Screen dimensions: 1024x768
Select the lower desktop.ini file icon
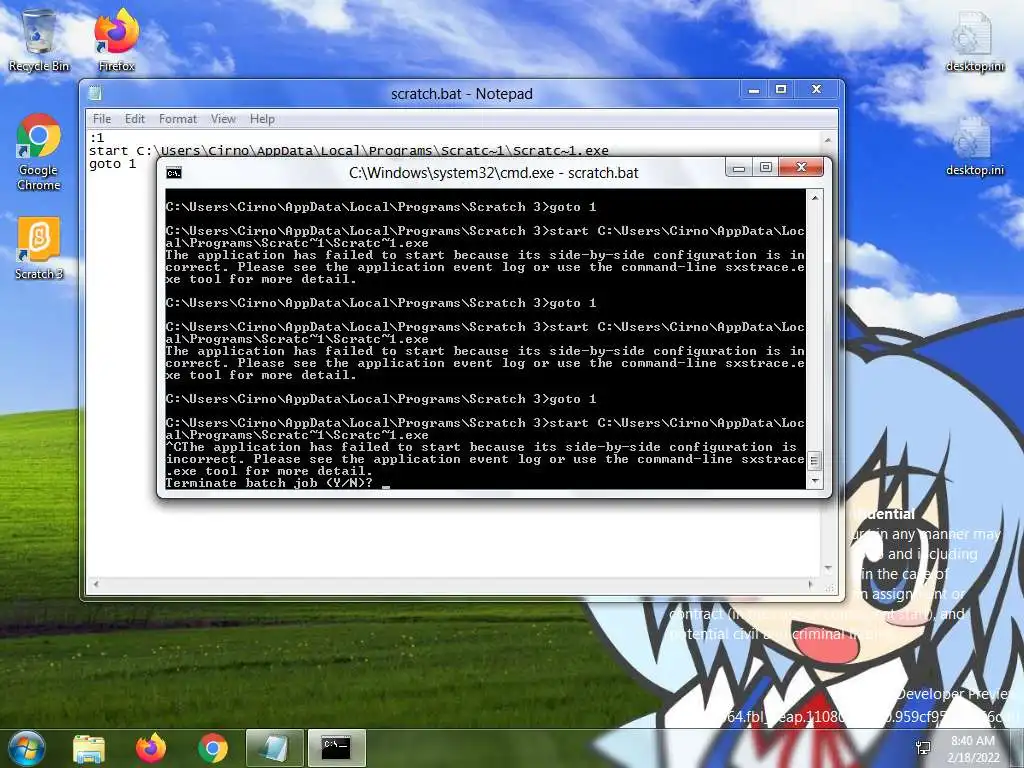974,146
